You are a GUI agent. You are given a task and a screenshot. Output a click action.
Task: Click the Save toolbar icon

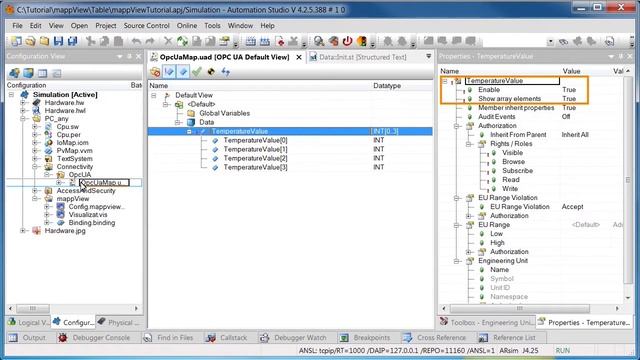pos(58,41)
